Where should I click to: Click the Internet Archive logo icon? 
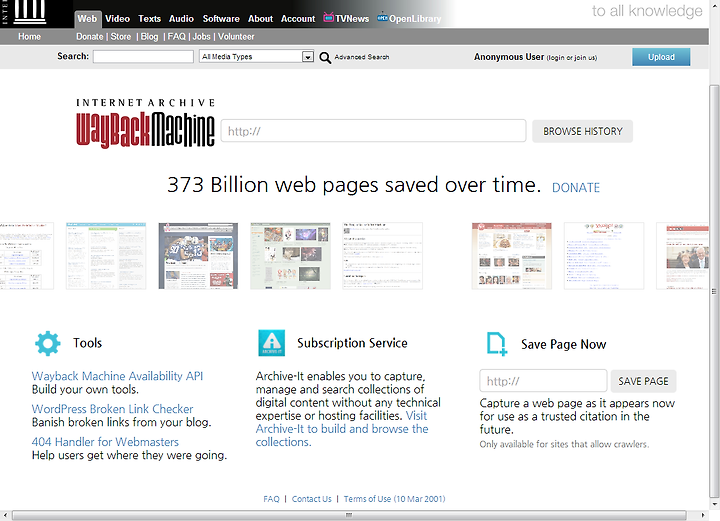pos(30,11)
